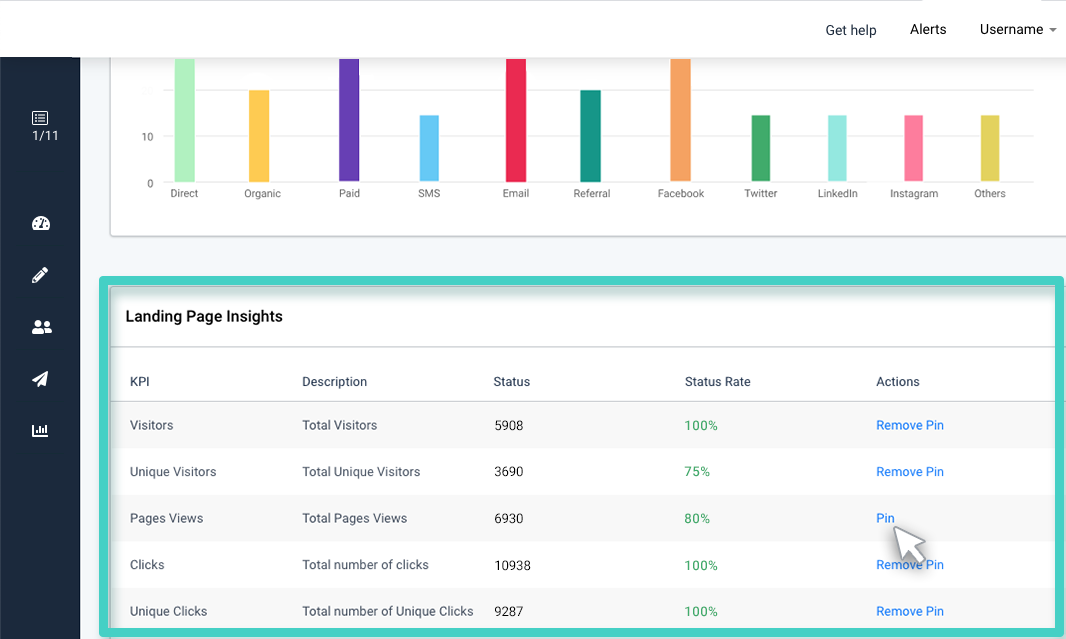This screenshot has height=639, width=1066.
Task: Click the status value 9287
Action: 509,612
